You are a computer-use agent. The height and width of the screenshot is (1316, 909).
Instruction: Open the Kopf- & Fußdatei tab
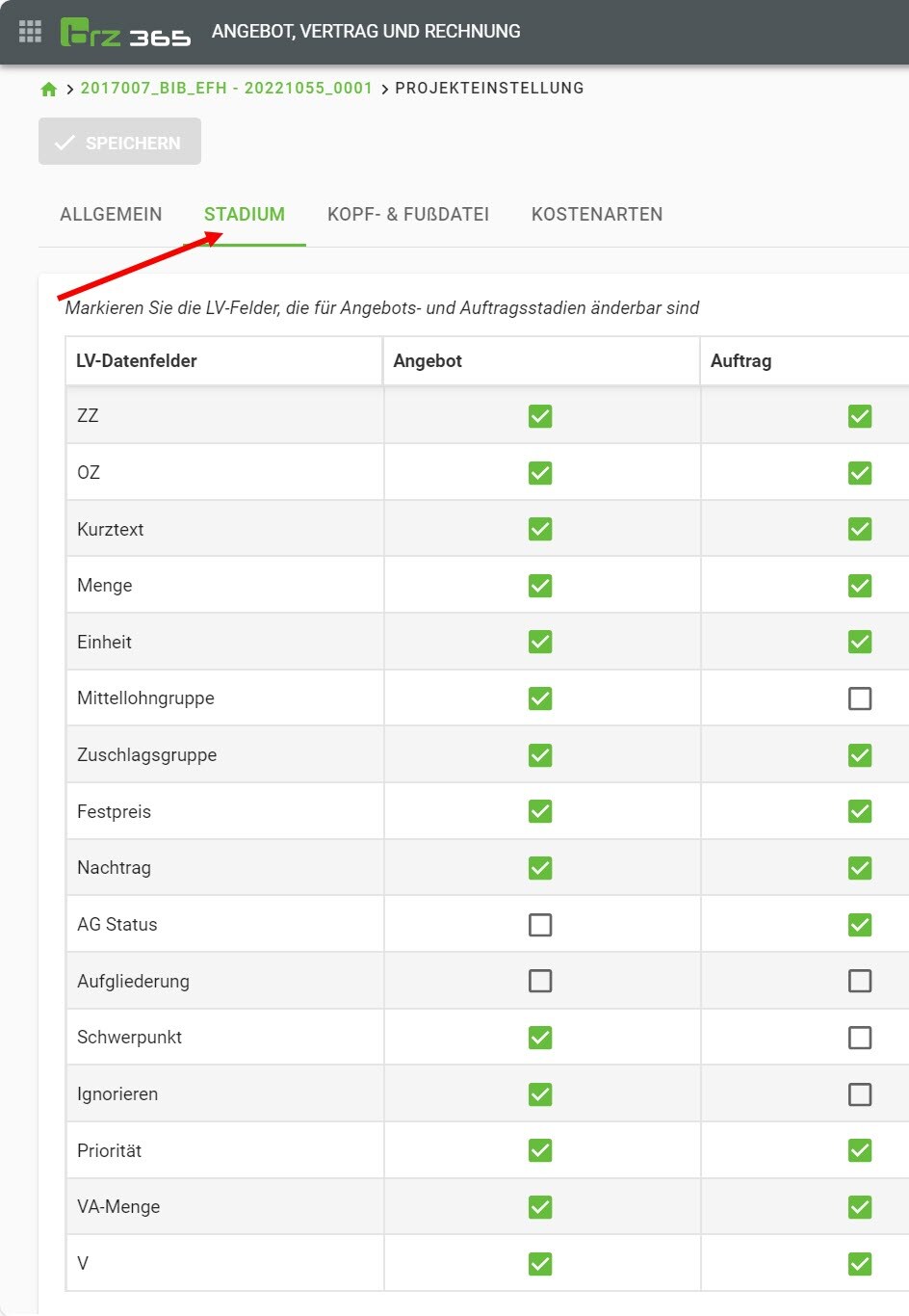click(x=408, y=215)
